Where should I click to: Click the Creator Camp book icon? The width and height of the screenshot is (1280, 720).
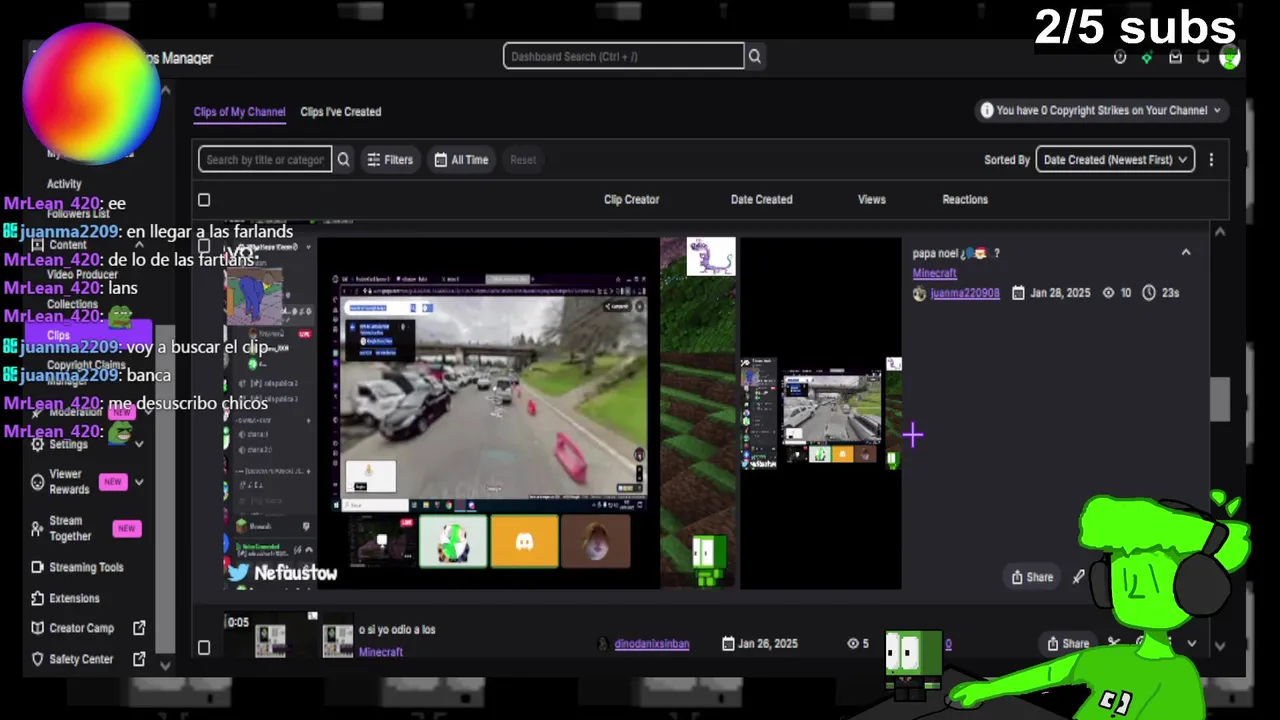pyautogui.click(x=38, y=628)
